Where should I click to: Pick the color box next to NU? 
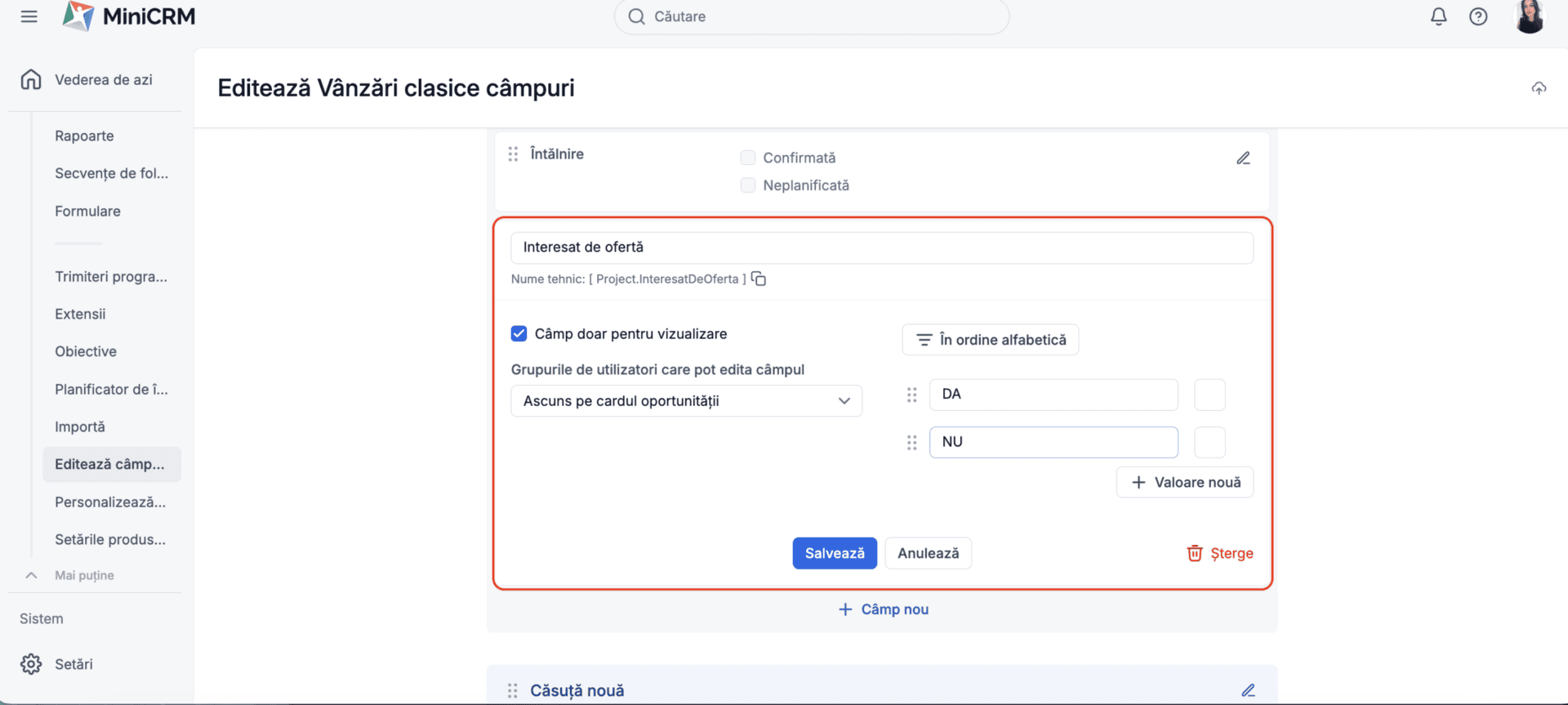pyautogui.click(x=1209, y=442)
